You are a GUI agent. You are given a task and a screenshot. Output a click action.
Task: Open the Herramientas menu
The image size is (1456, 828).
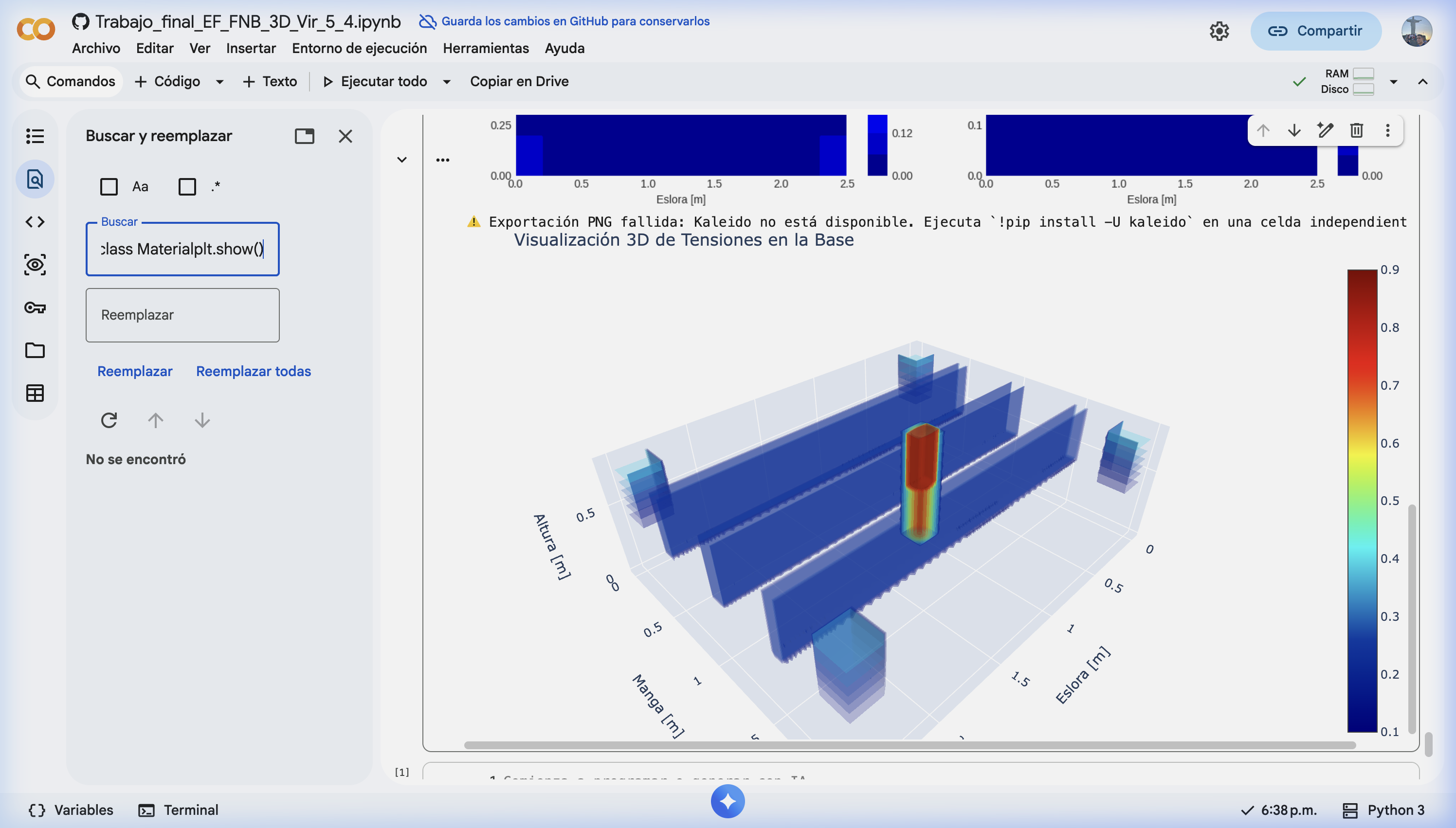click(x=486, y=48)
